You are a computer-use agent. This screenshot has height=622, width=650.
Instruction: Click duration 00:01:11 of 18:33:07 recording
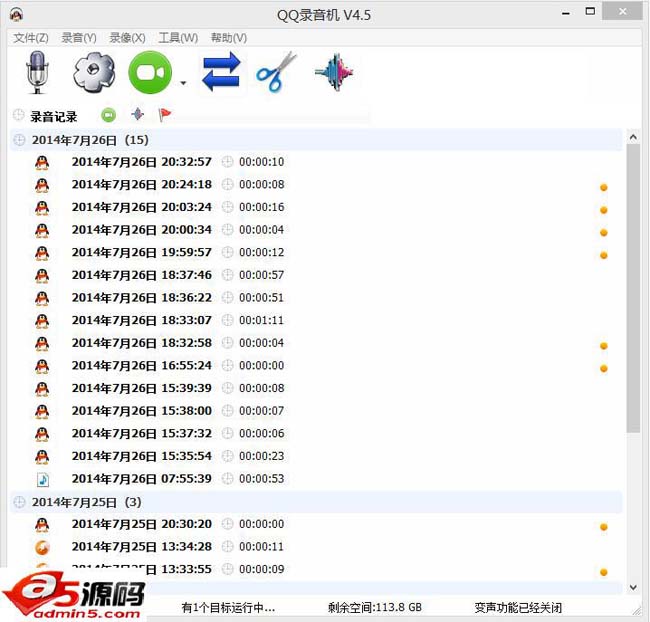pos(262,320)
